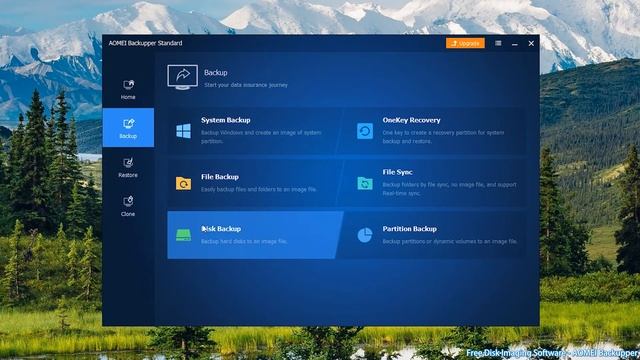Click the OneKey Recovery circular arrow icon
This screenshot has height=360, width=640.
click(365, 131)
